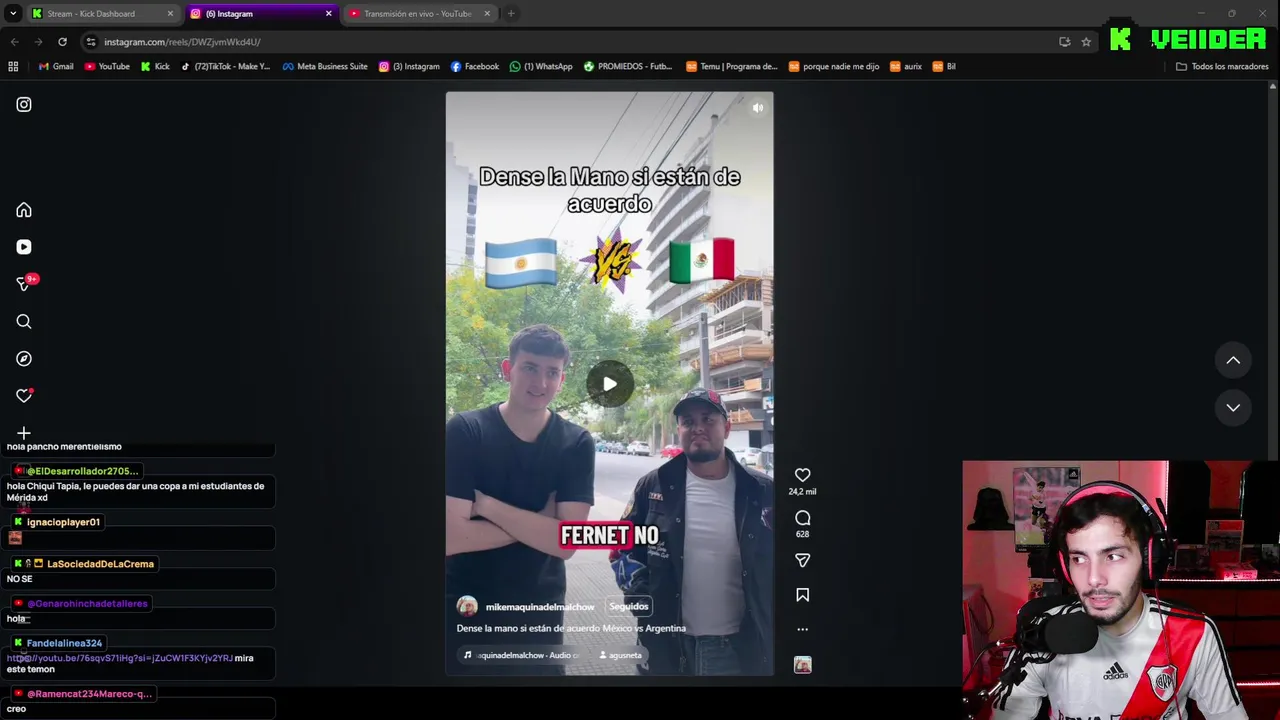1280x720 pixels.
Task: Close the YouTube transmission tab
Action: click(487, 14)
